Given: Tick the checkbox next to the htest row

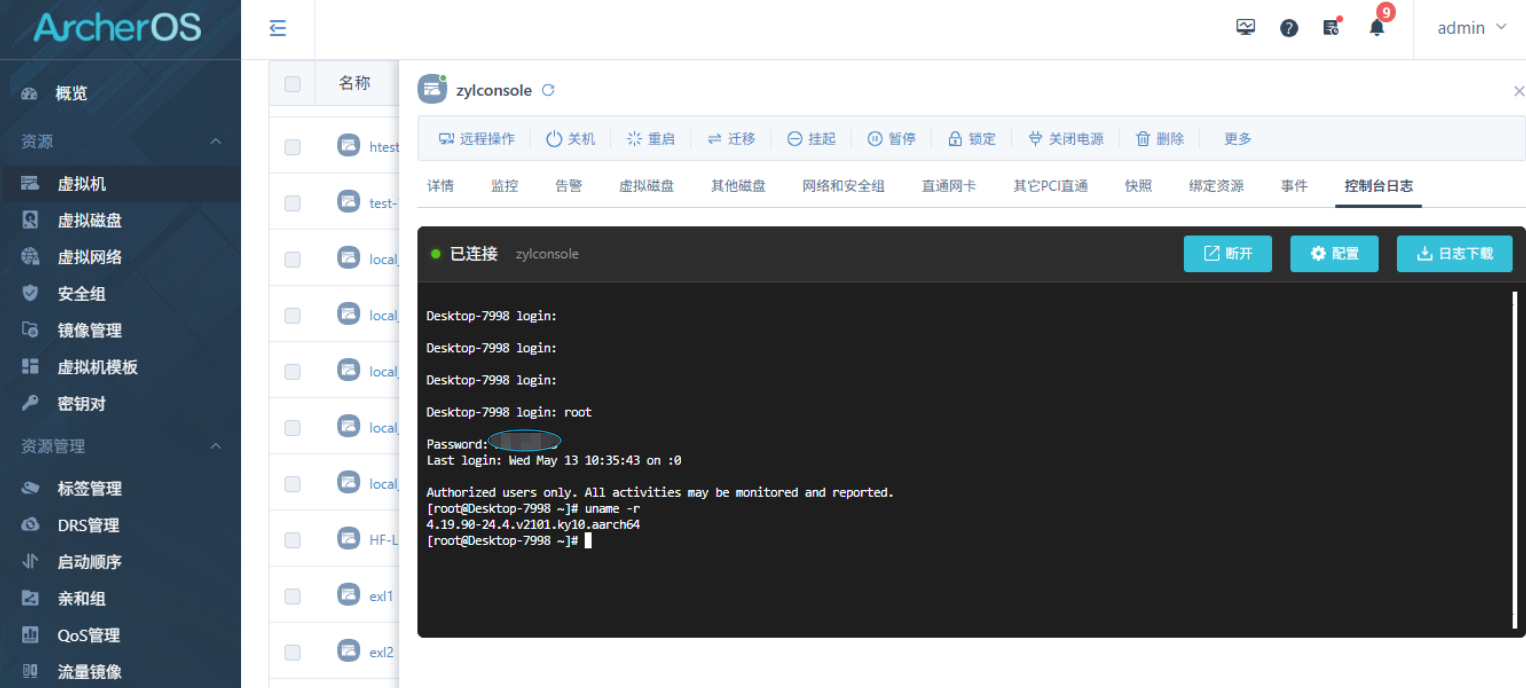Looking at the screenshot, I should (292, 147).
